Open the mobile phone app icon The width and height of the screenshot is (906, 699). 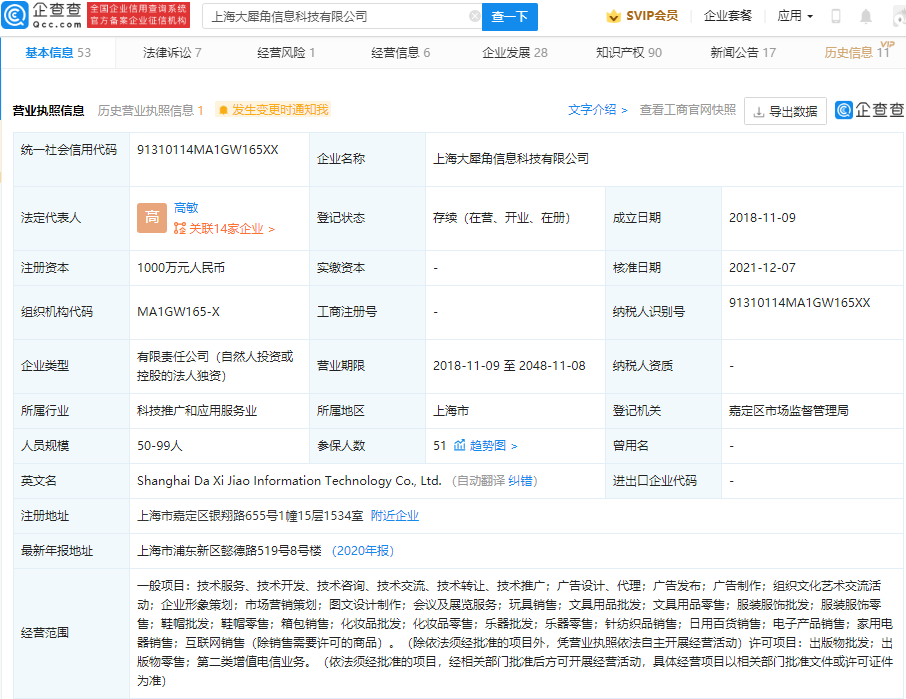click(836, 16)
